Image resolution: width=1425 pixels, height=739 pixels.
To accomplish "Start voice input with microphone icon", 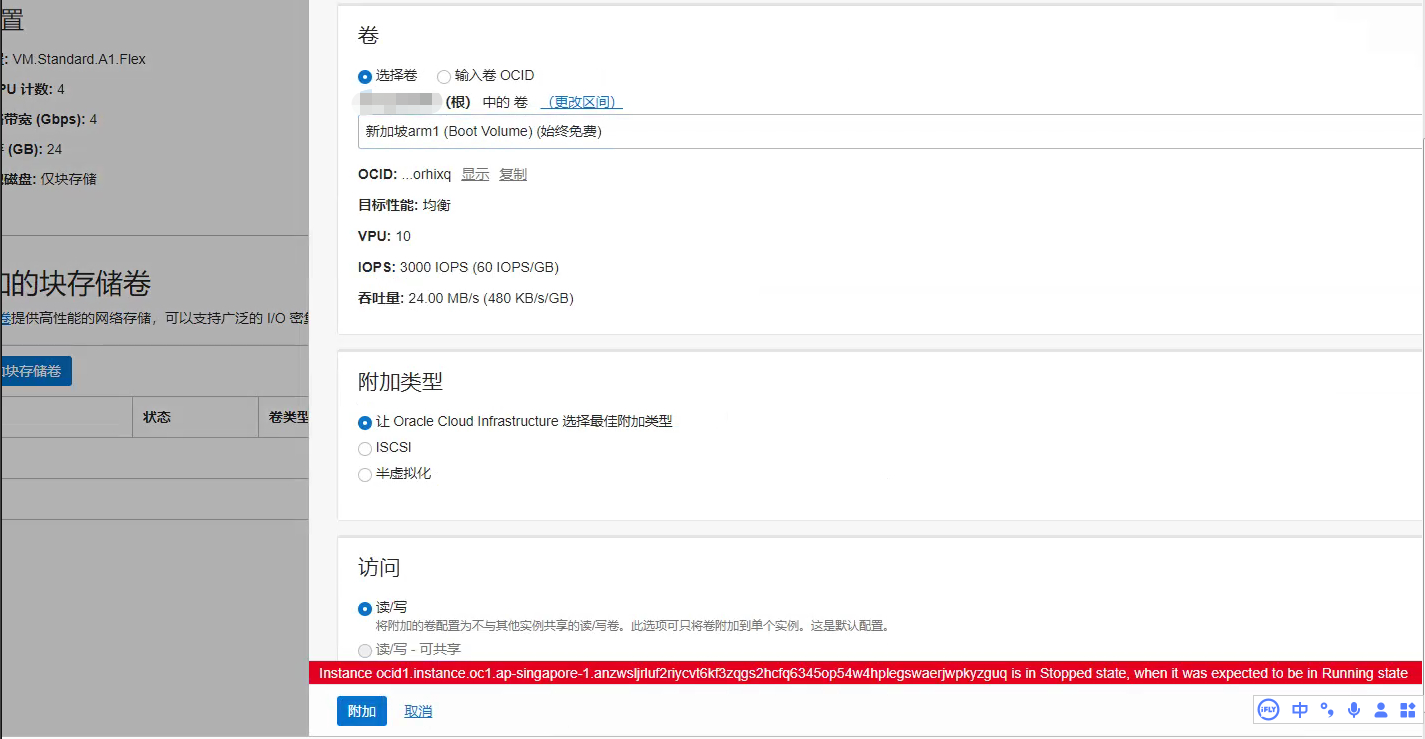I will (x=1354, y=710).
